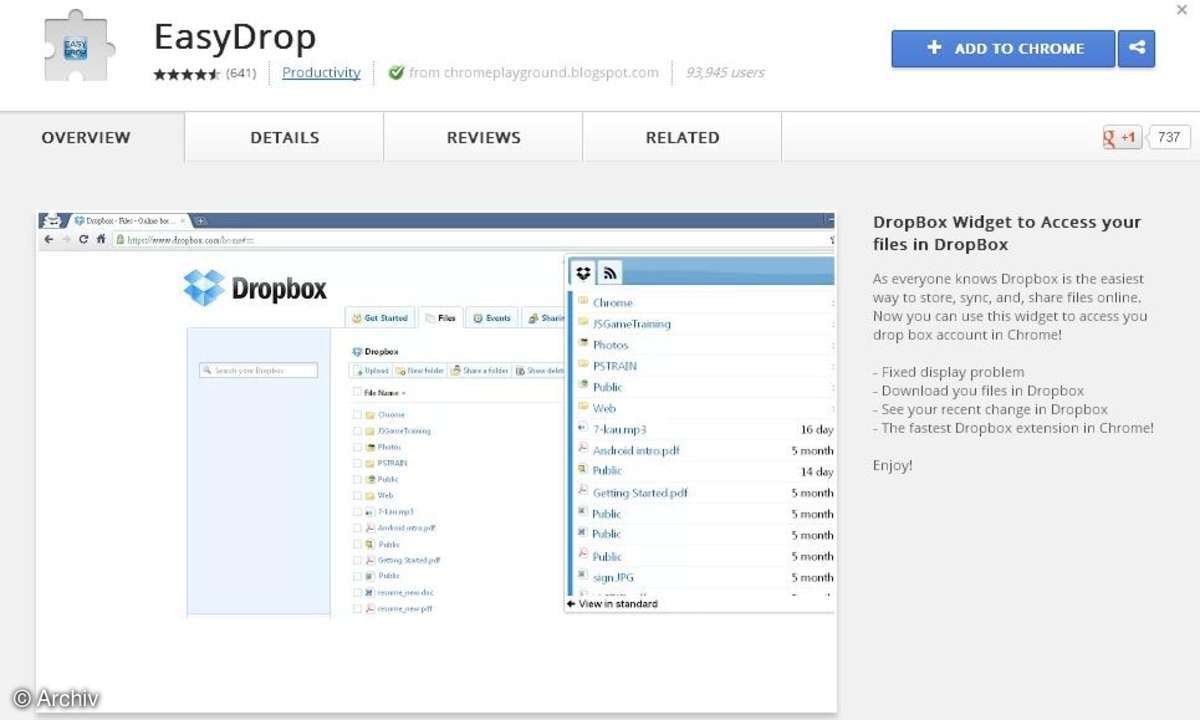Open the Productivity category link

[x=321, y=73]
